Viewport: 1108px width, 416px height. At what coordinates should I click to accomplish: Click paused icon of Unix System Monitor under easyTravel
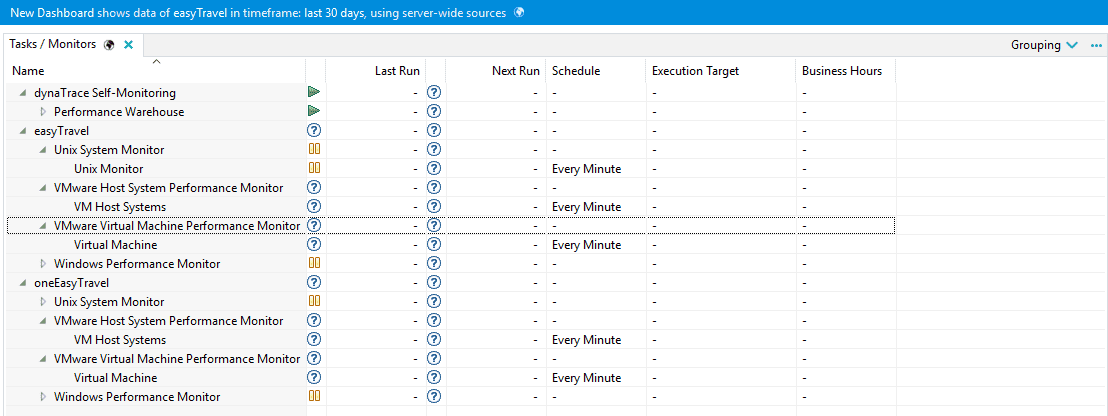point(314,149)
